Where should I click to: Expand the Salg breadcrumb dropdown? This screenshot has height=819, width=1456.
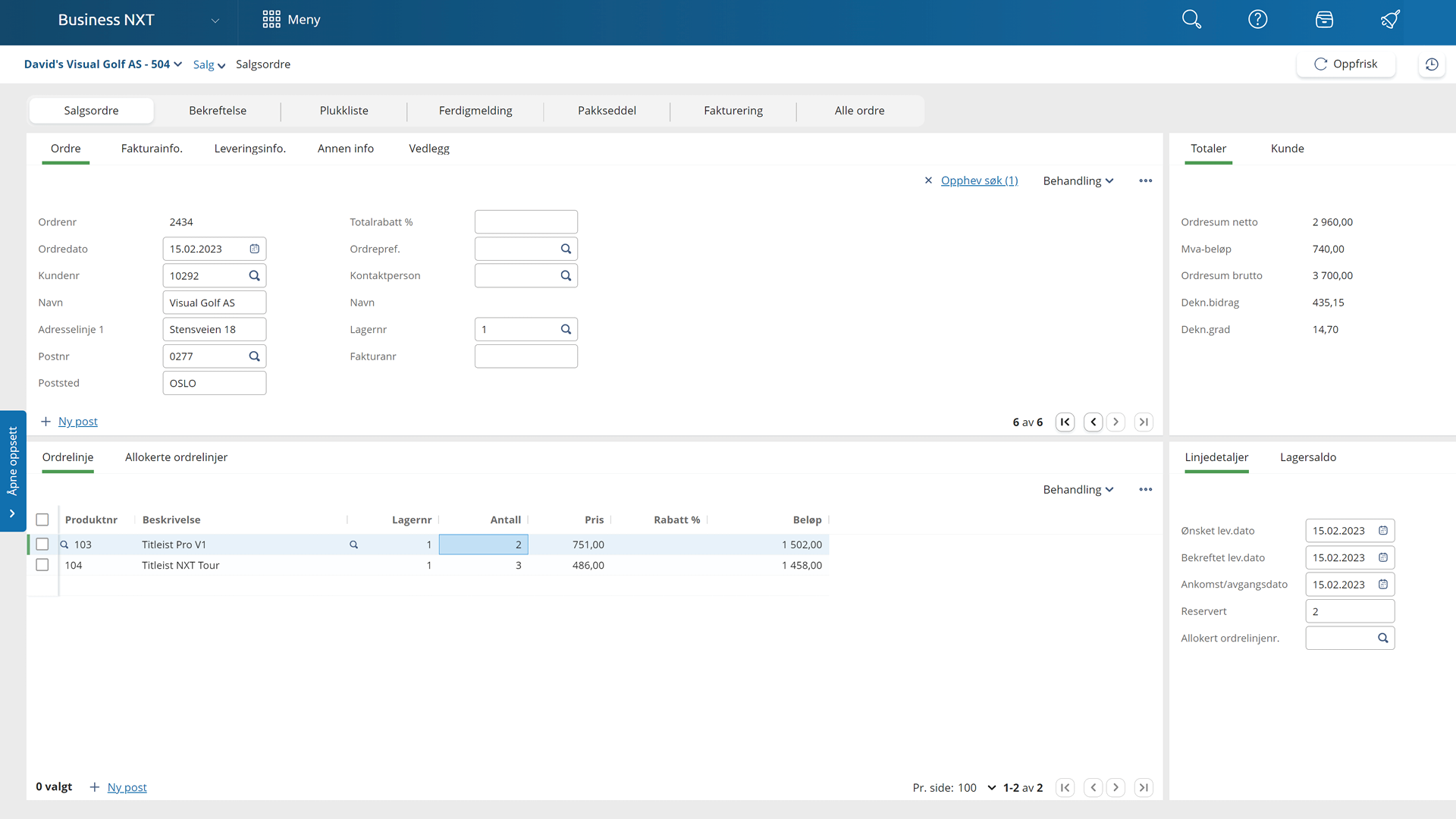(209, 65)
